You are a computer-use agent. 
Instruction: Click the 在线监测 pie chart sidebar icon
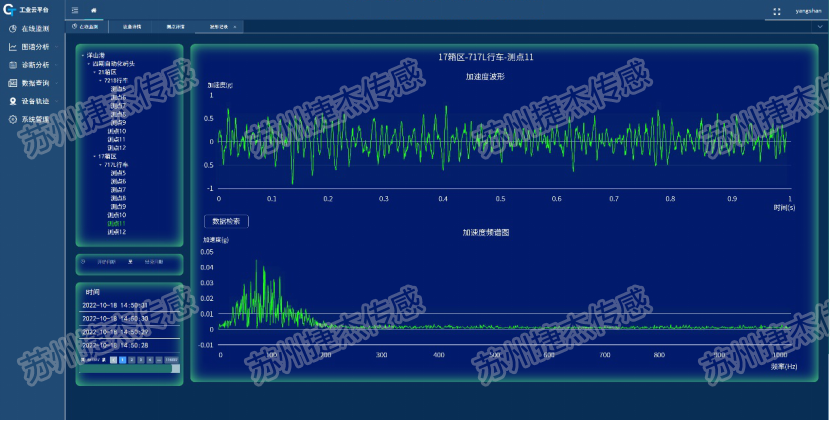coord(13,29)
